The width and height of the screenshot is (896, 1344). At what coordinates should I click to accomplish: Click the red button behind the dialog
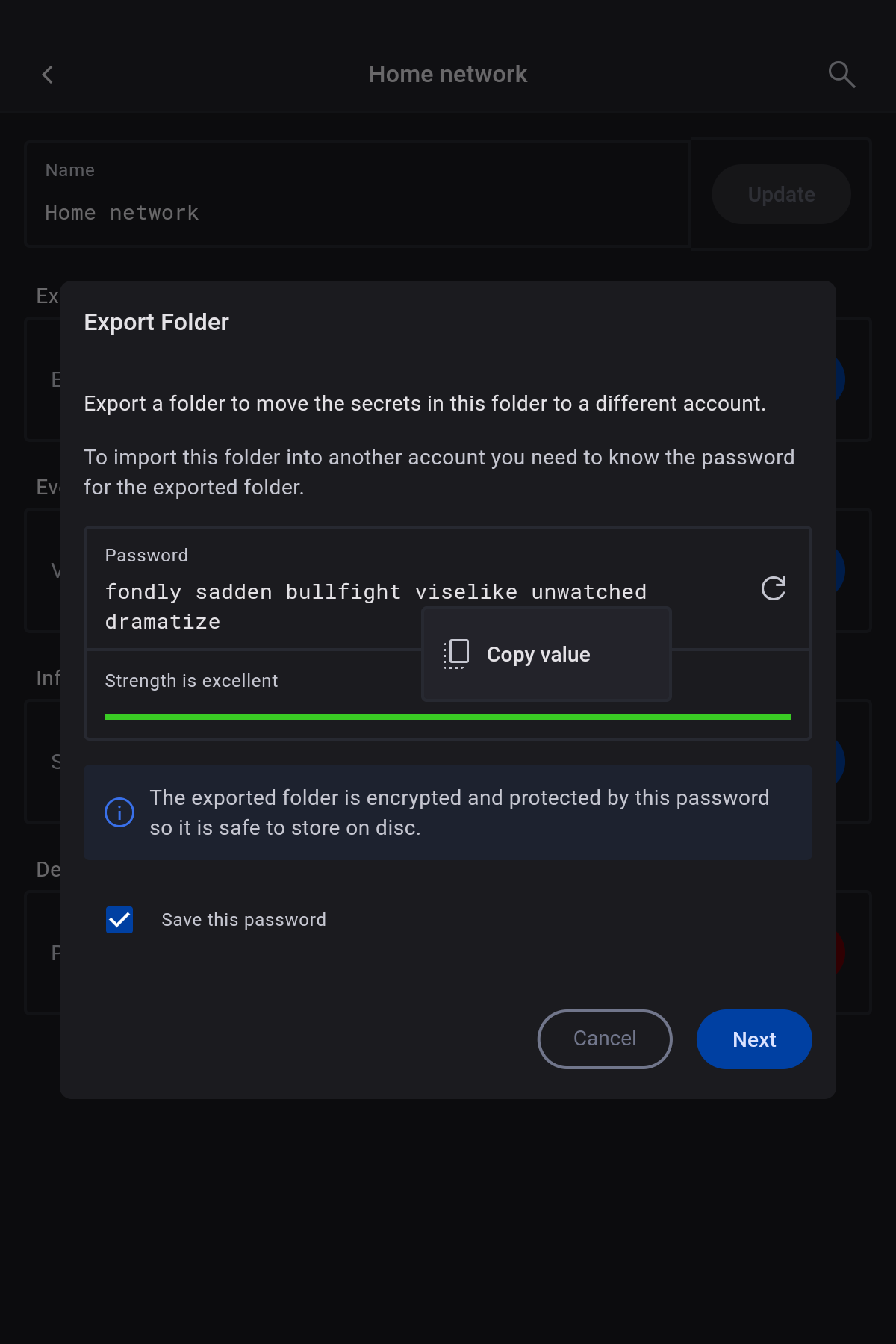[x=840, y=953]
